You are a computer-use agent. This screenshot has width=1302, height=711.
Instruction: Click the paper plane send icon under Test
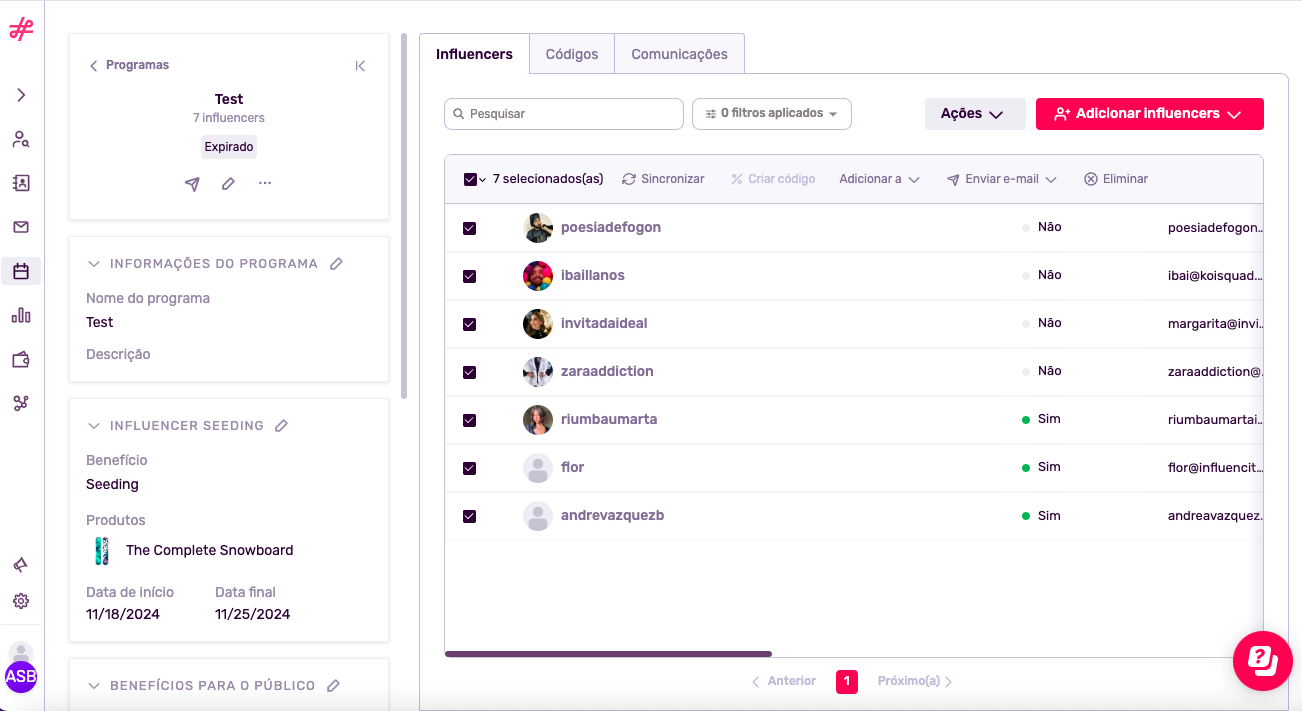[192, 184]
